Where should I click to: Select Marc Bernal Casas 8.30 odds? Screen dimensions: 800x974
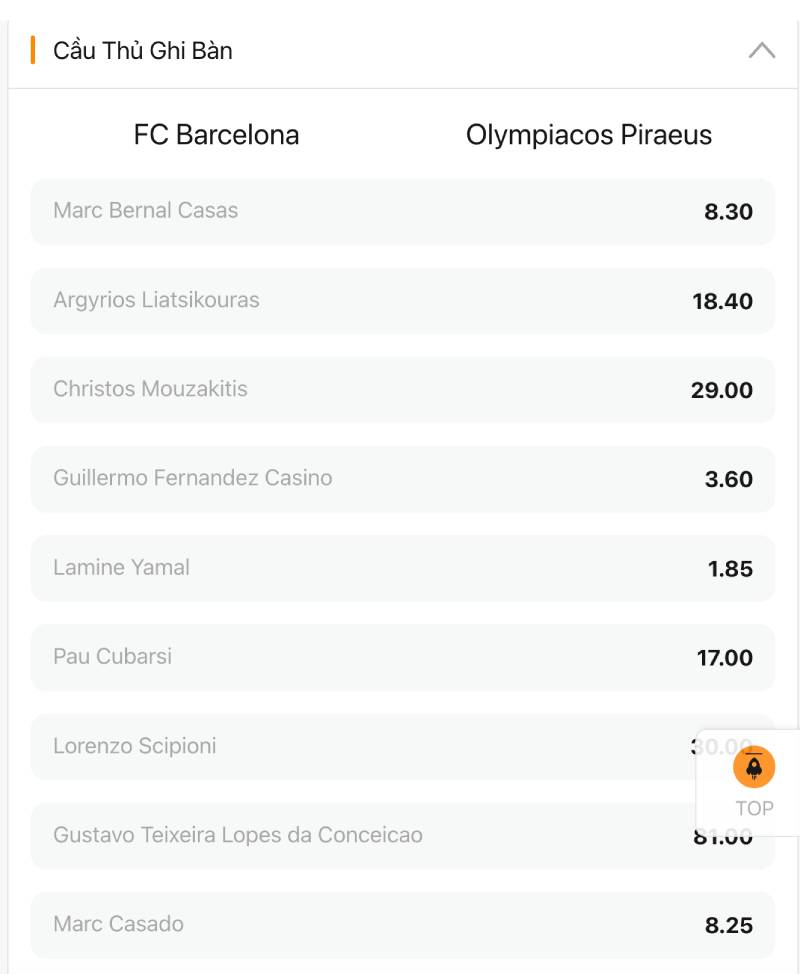(402, 212)
